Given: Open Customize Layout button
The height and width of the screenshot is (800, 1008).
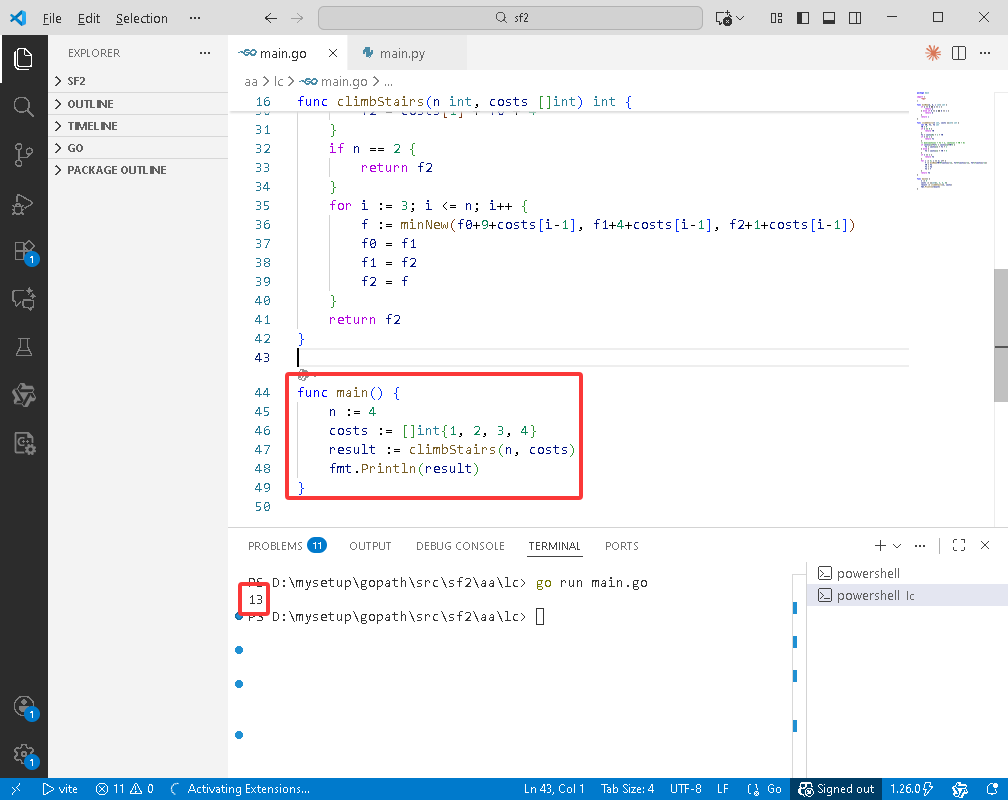Looking at the screenshot, I should [x=777, y=18].
